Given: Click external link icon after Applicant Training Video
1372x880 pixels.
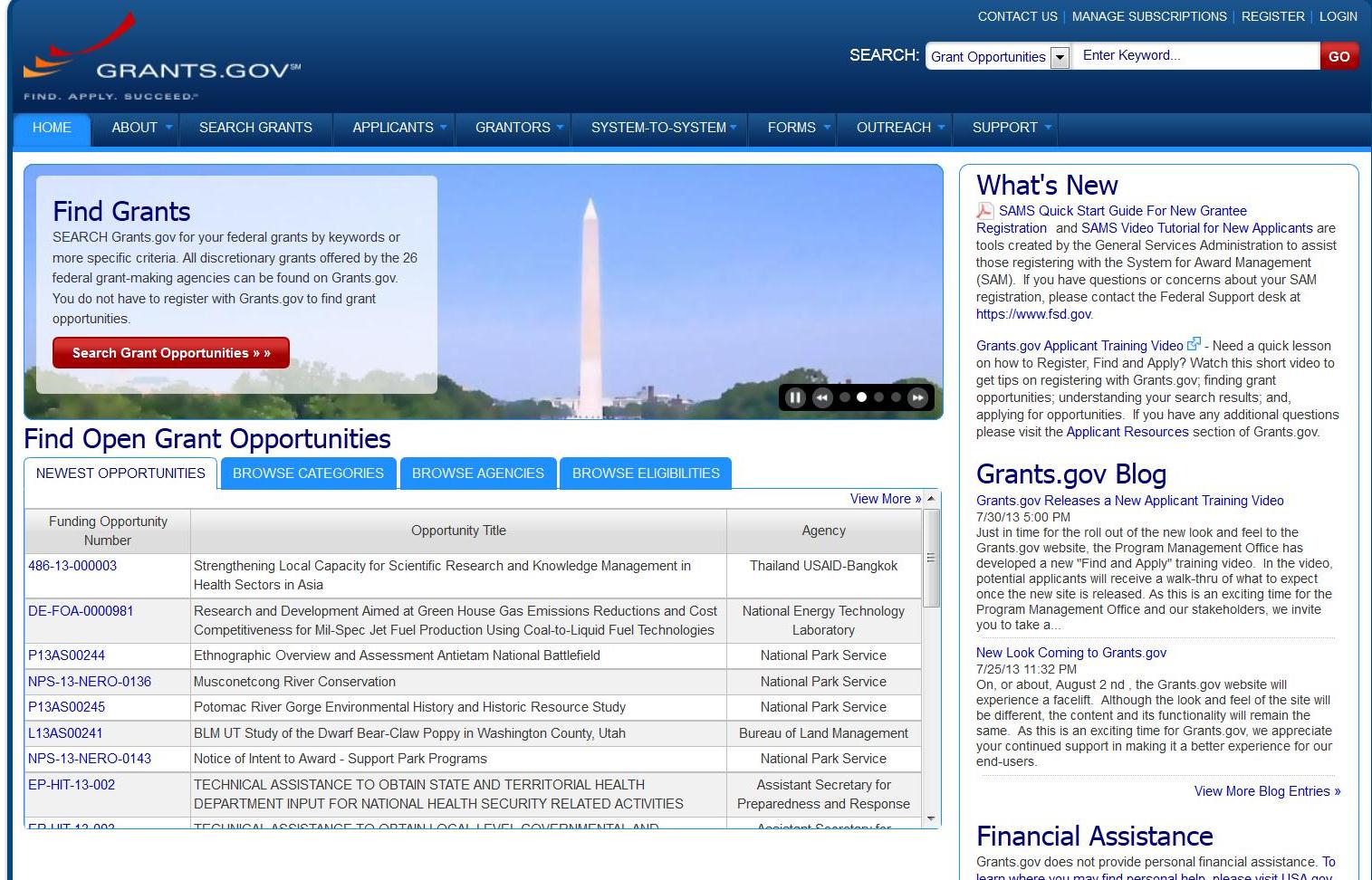Looking at the screenshot, I should click(1194, 344).
